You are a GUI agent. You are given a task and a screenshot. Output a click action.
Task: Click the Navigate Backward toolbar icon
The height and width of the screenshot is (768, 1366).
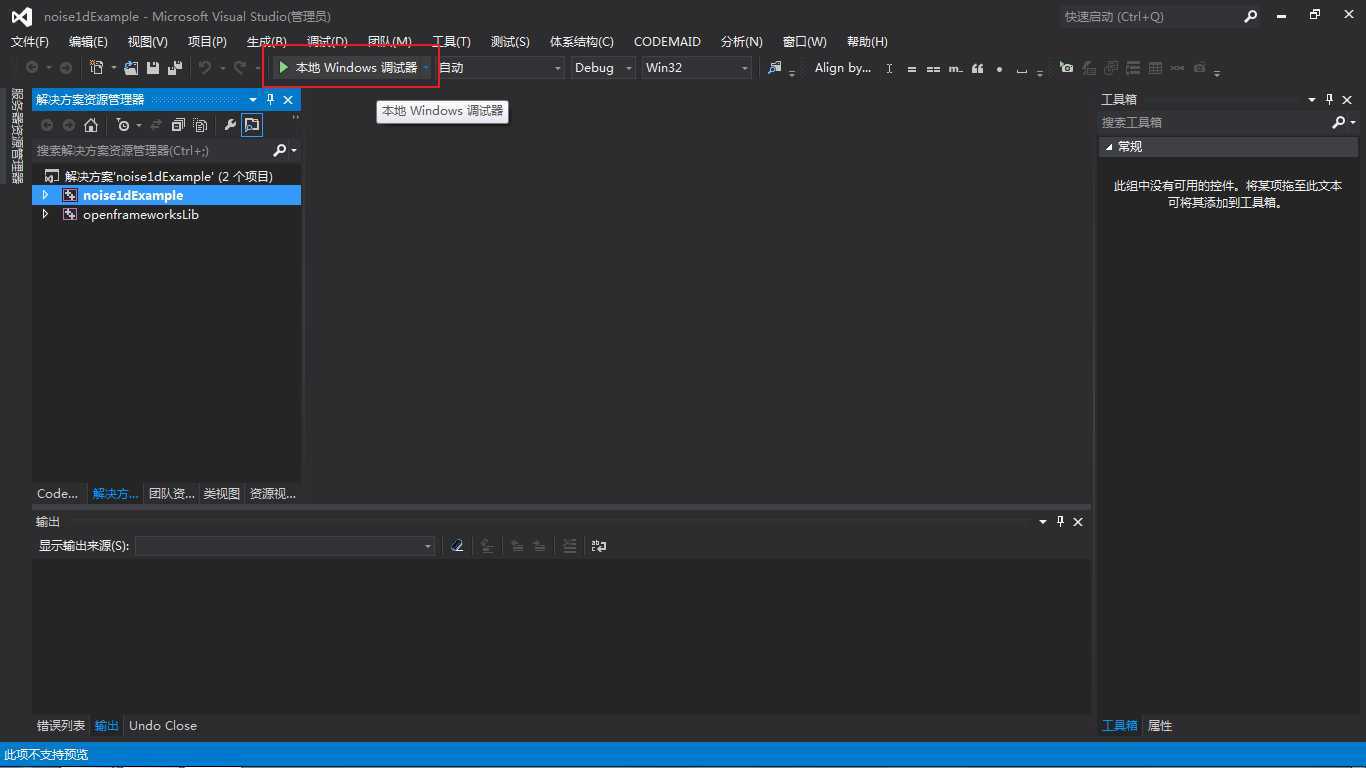pyautogui.click(x=32, y=68)
